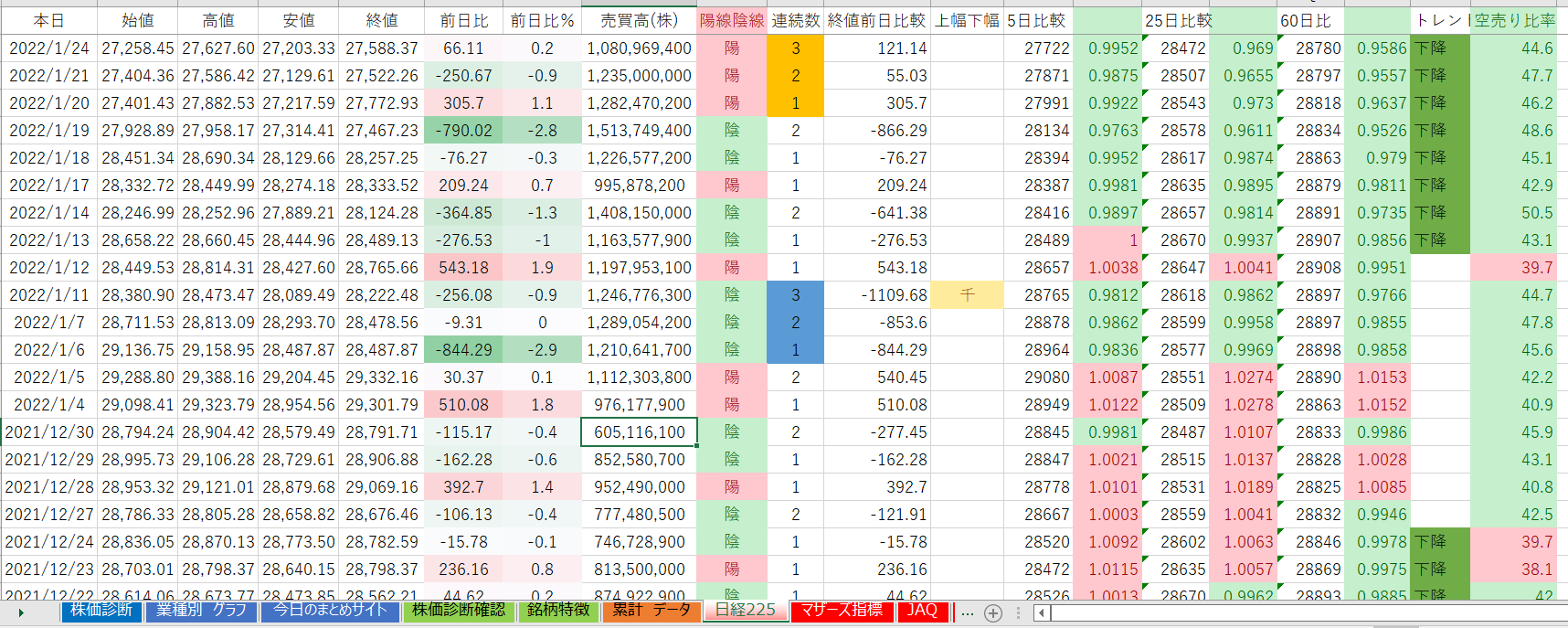The width and height of the screenshot is (1568, 628).
Task: Click the 空売り比率 header cell
Action: tap(1513, 20)
